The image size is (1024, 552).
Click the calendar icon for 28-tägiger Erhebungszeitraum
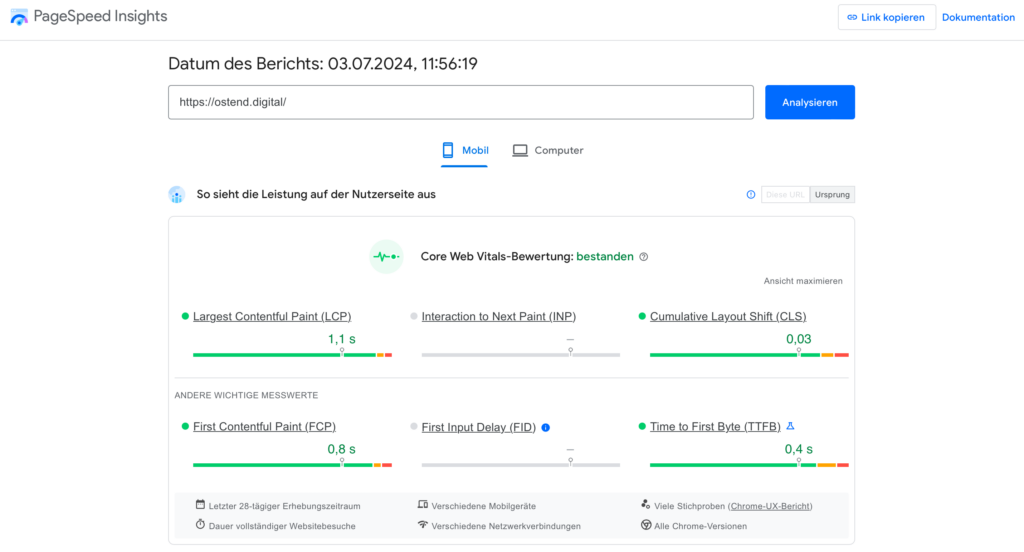200,506
